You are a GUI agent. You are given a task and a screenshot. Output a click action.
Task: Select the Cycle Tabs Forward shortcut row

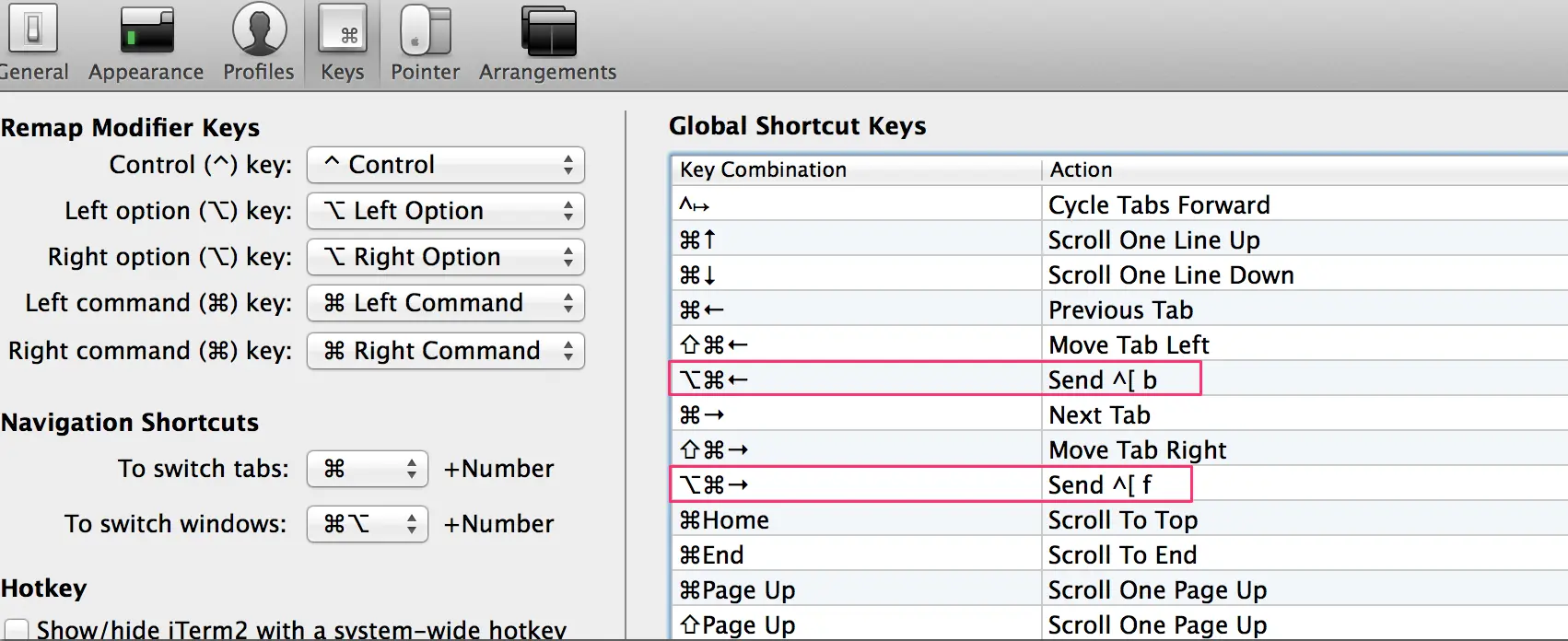click(x=1106, y=204)
